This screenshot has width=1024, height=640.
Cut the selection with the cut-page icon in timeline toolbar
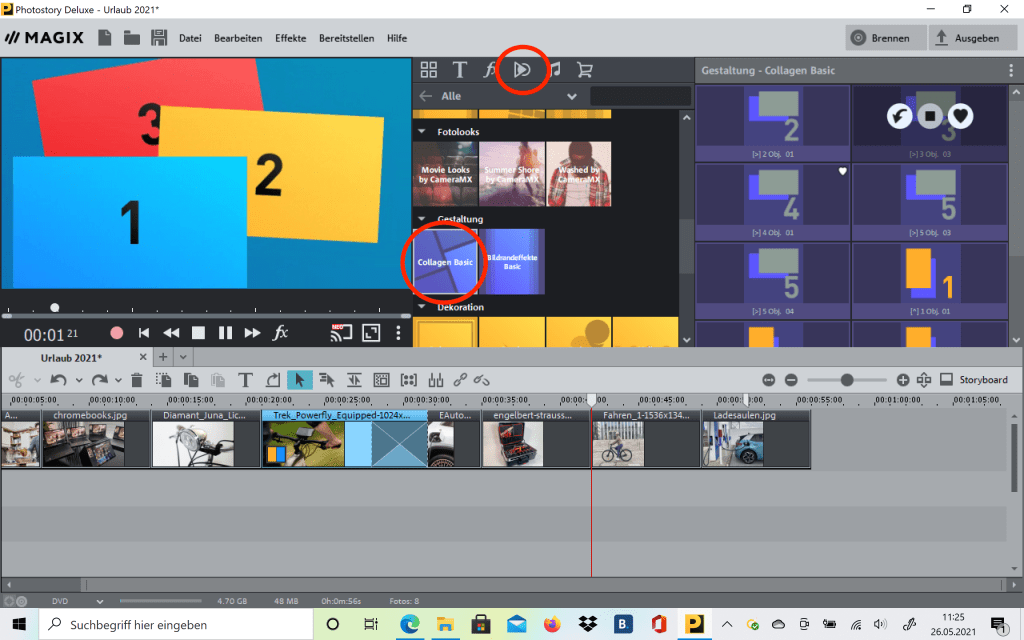(163, 380)
